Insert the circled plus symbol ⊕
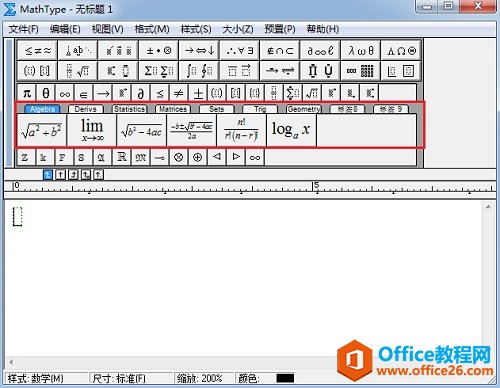Image resolution: width=500 pixels, height=388 pixels. pyautogui.click(x=198, y=157)
